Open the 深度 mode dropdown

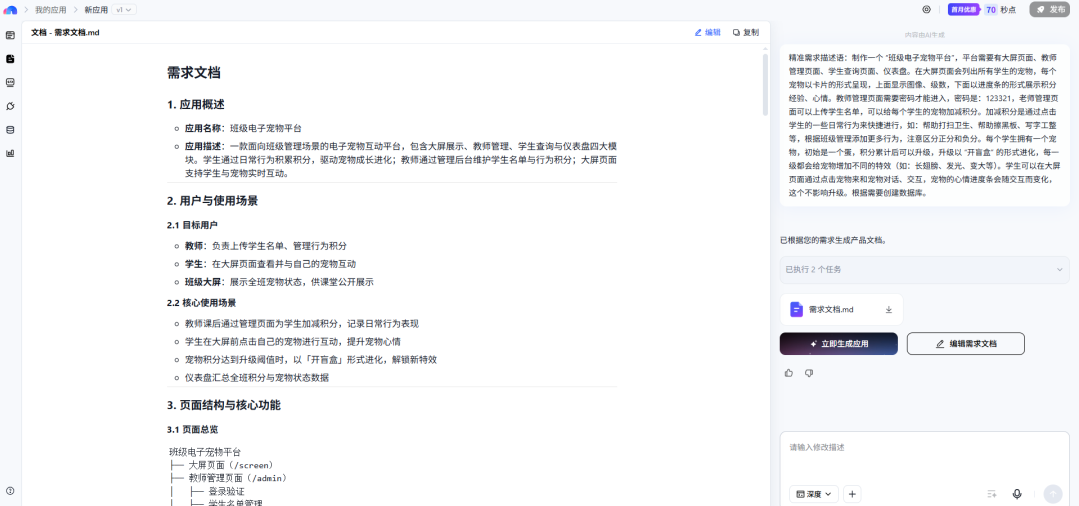coord(814,494)
